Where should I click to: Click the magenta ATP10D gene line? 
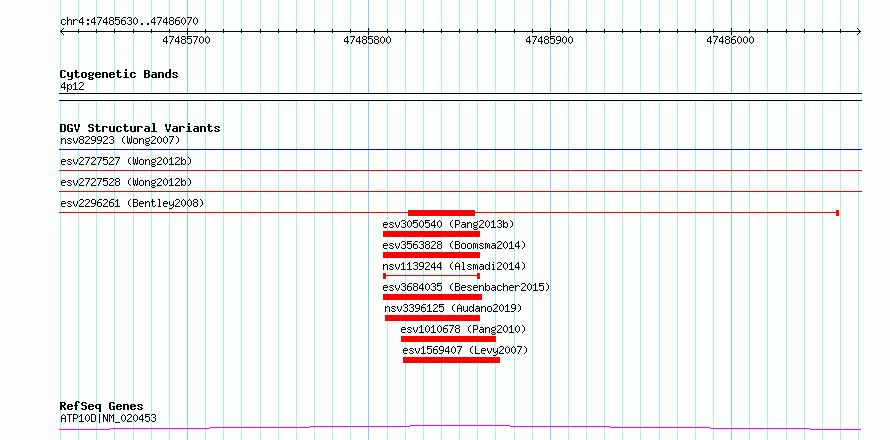pos(460,427)
